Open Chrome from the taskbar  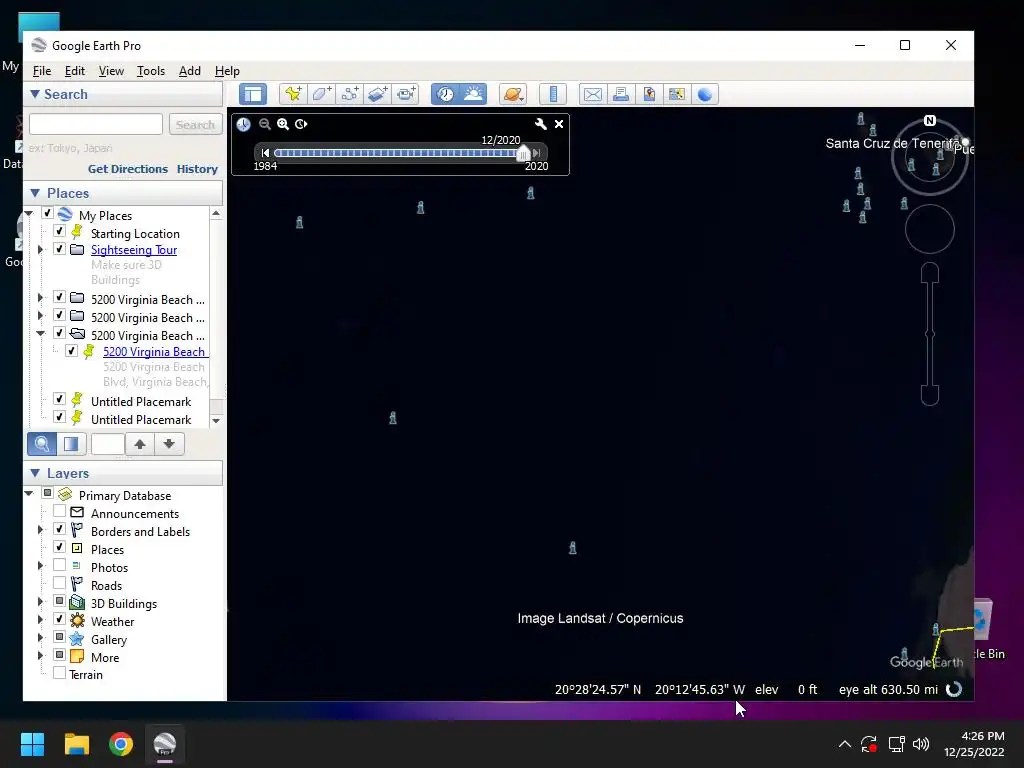pos(121,744)
